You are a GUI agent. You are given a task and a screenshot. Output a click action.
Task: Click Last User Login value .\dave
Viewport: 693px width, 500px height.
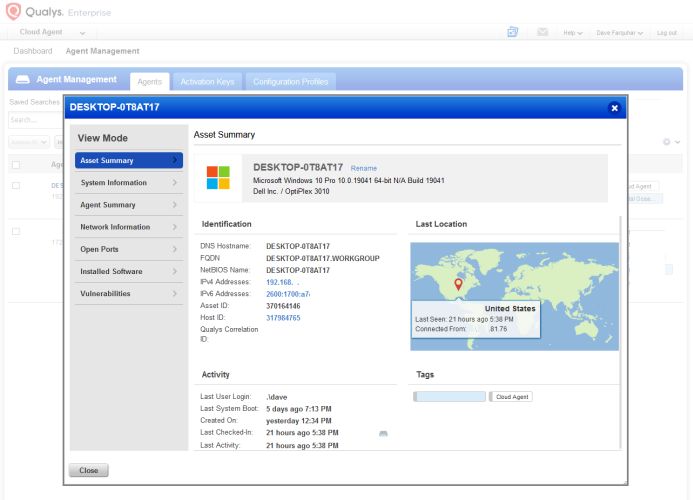point(277,397)
